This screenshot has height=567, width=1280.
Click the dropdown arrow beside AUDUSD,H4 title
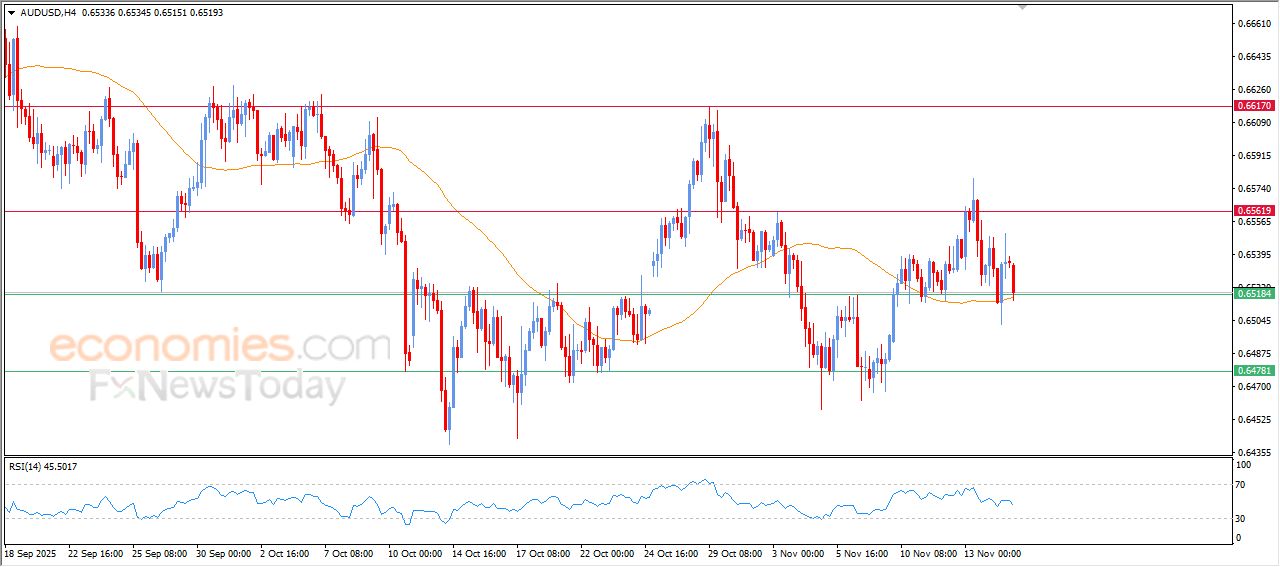[x=11, y=13]
